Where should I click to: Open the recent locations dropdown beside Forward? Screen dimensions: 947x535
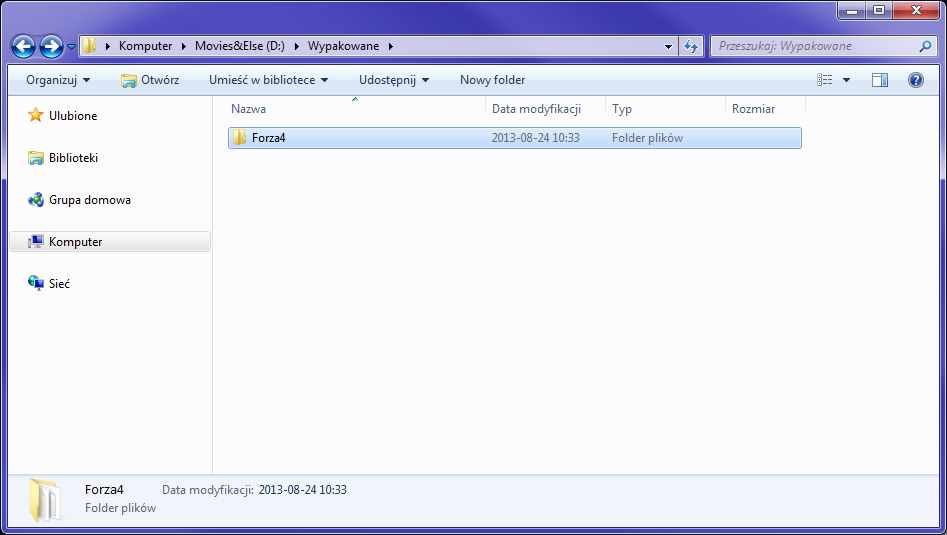coord(71,46)
